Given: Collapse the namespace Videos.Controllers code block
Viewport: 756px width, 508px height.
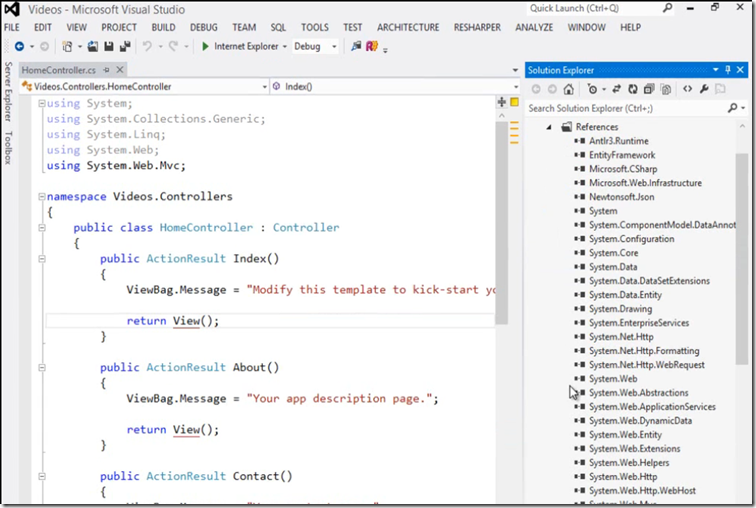Looking at the screenshot, I should click(x=42, y=196).
